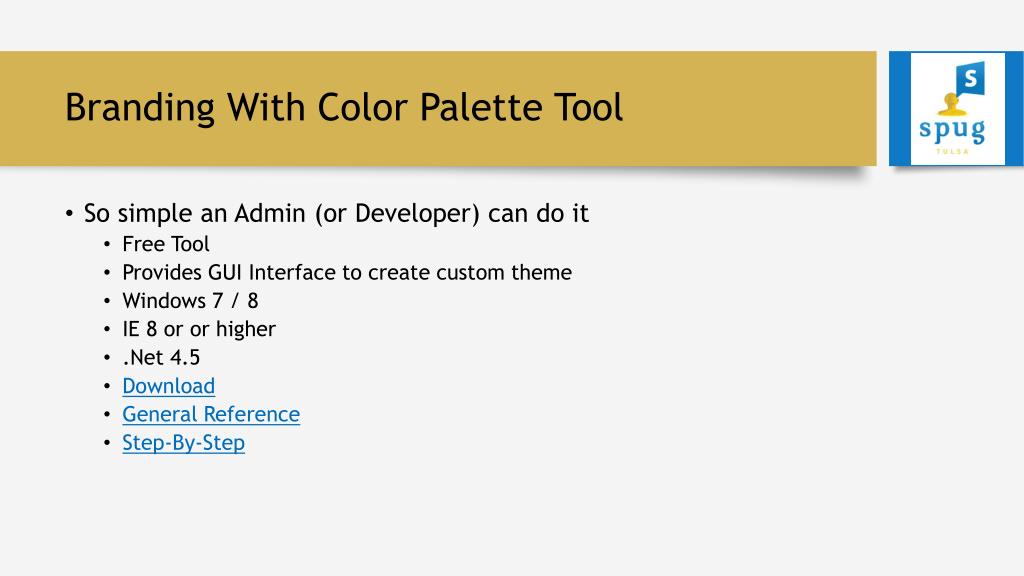Click the 'IE 8 or or higher' line
Screen dimensions: 1024x576
199,329
